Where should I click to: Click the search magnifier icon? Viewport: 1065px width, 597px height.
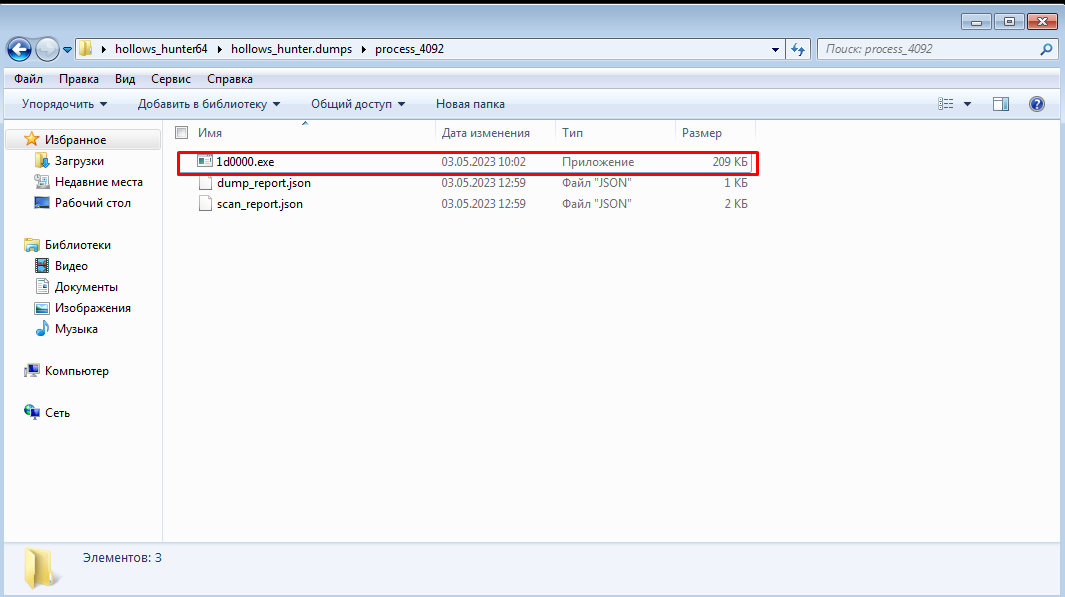click(x=1046, y=49)
